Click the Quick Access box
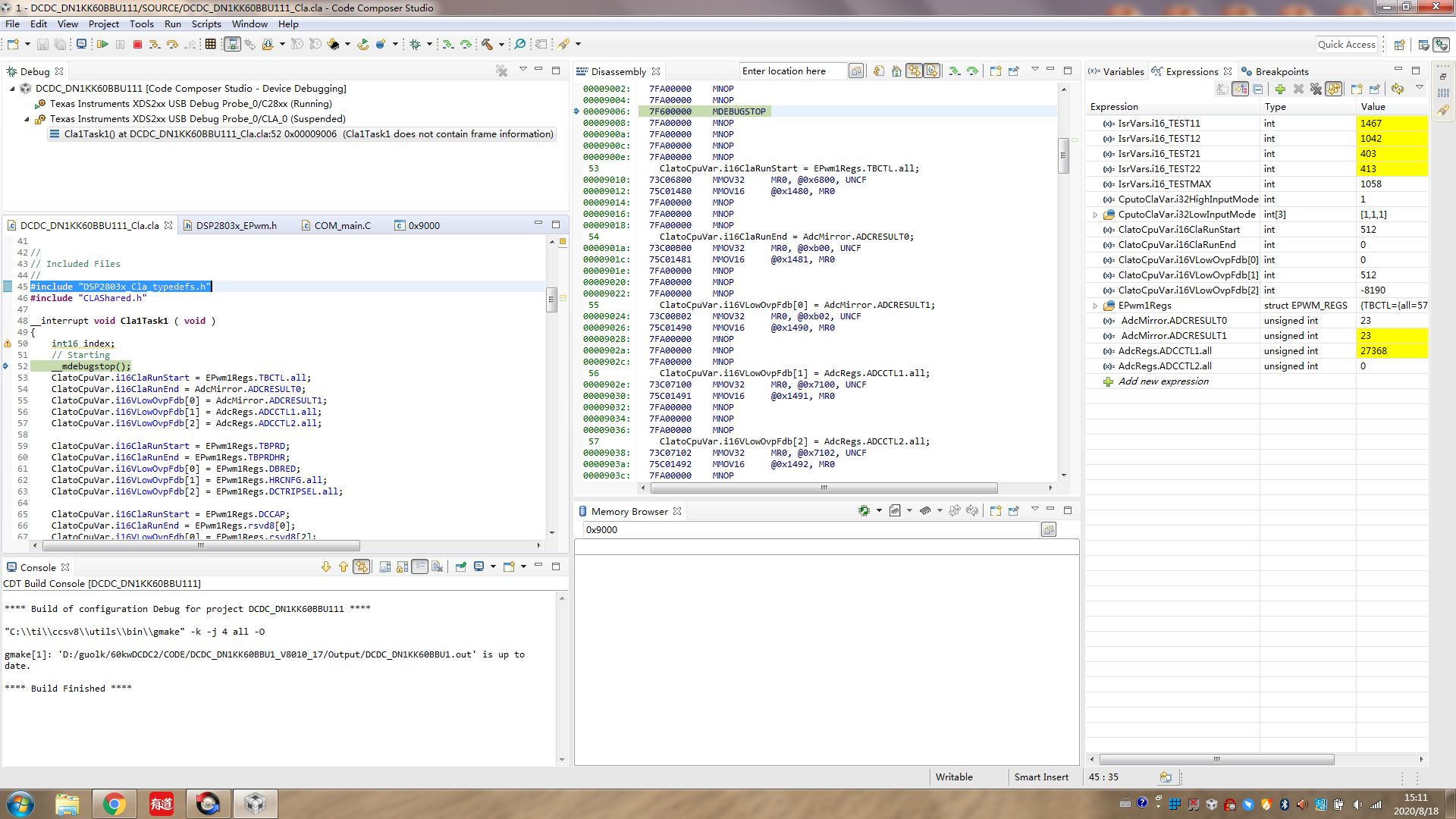This screenshot has width=1456, height=819. tap(1346, 45)
